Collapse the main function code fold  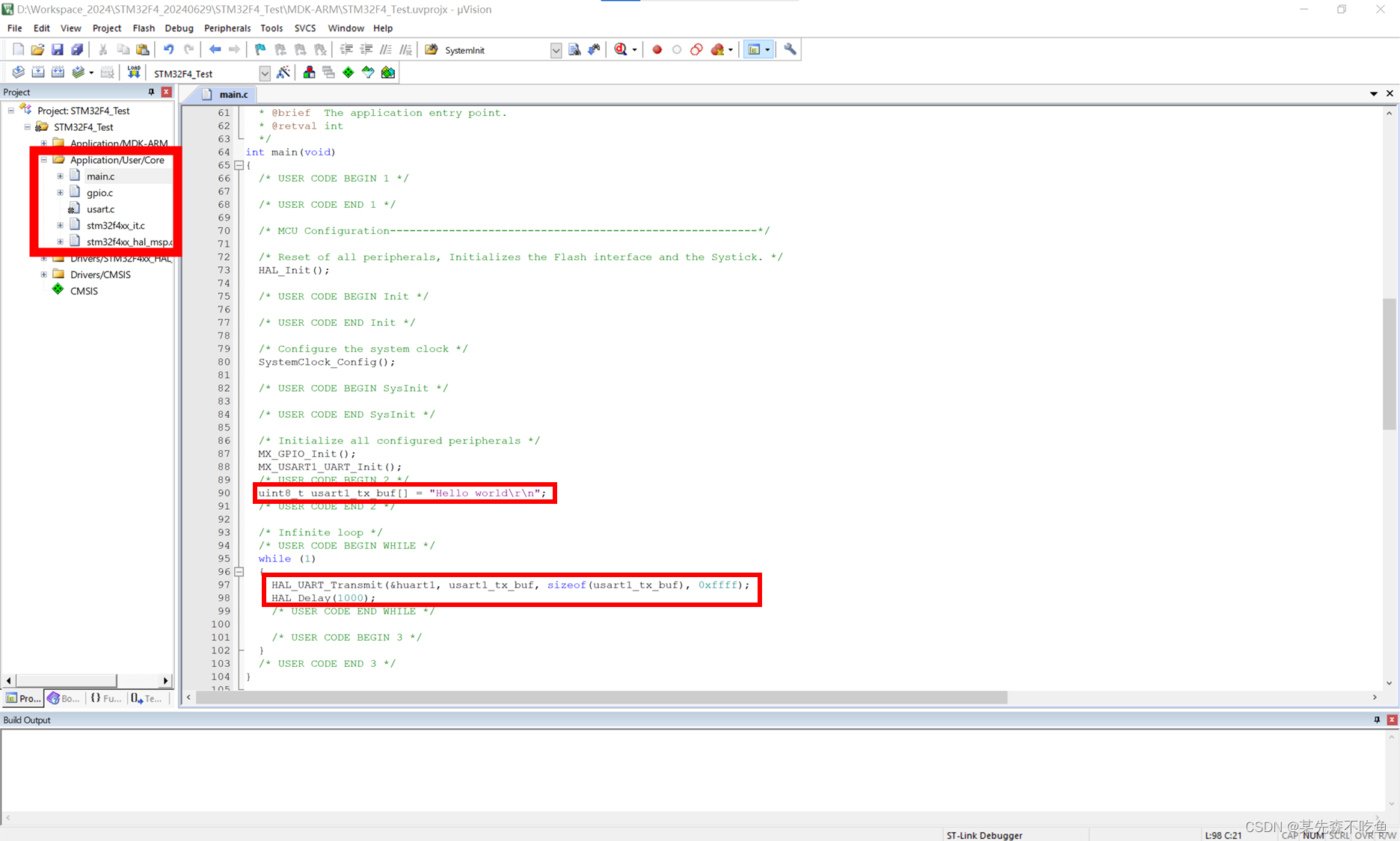[x=239, y=165]
